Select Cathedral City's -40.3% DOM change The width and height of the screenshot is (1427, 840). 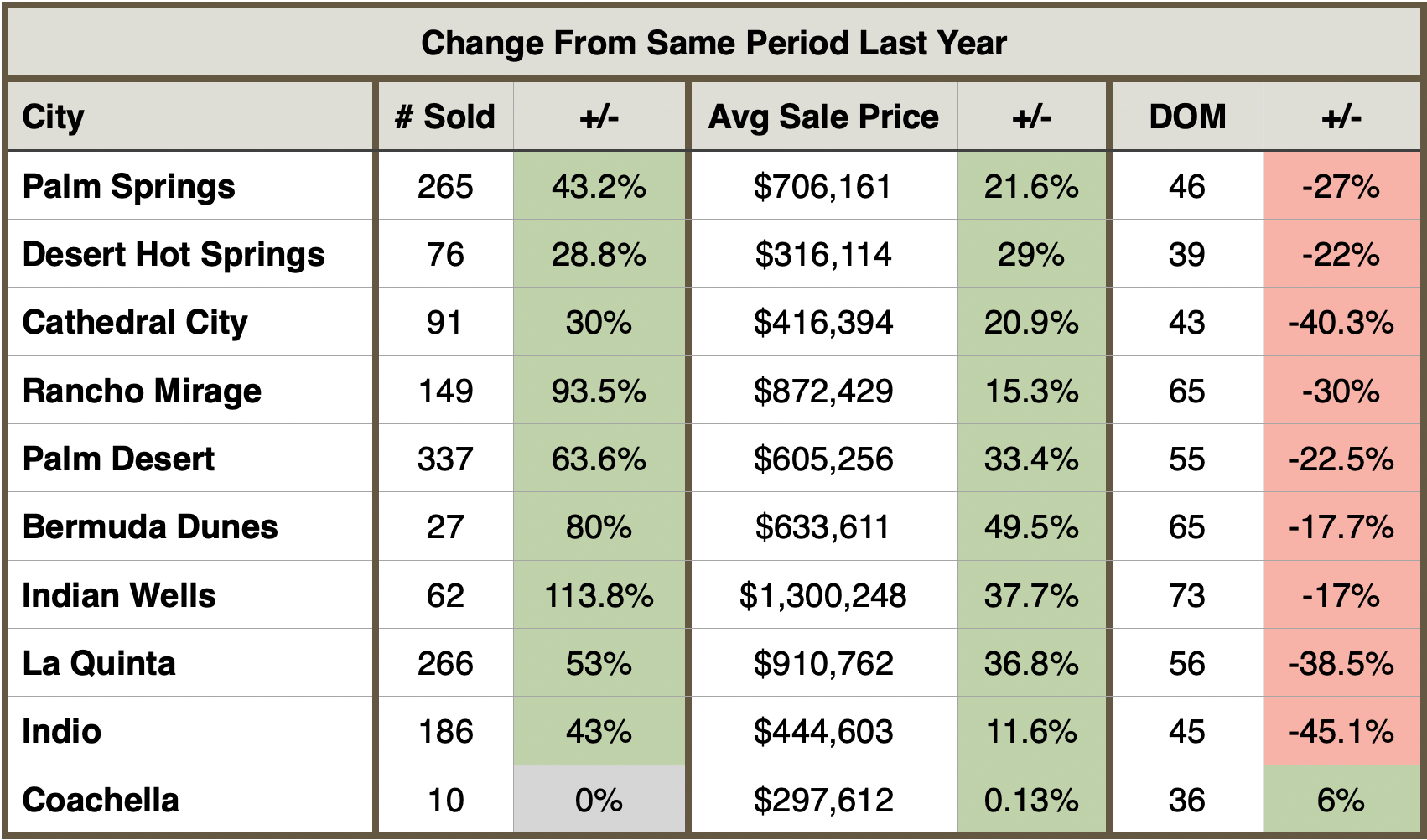(1341, 323)
